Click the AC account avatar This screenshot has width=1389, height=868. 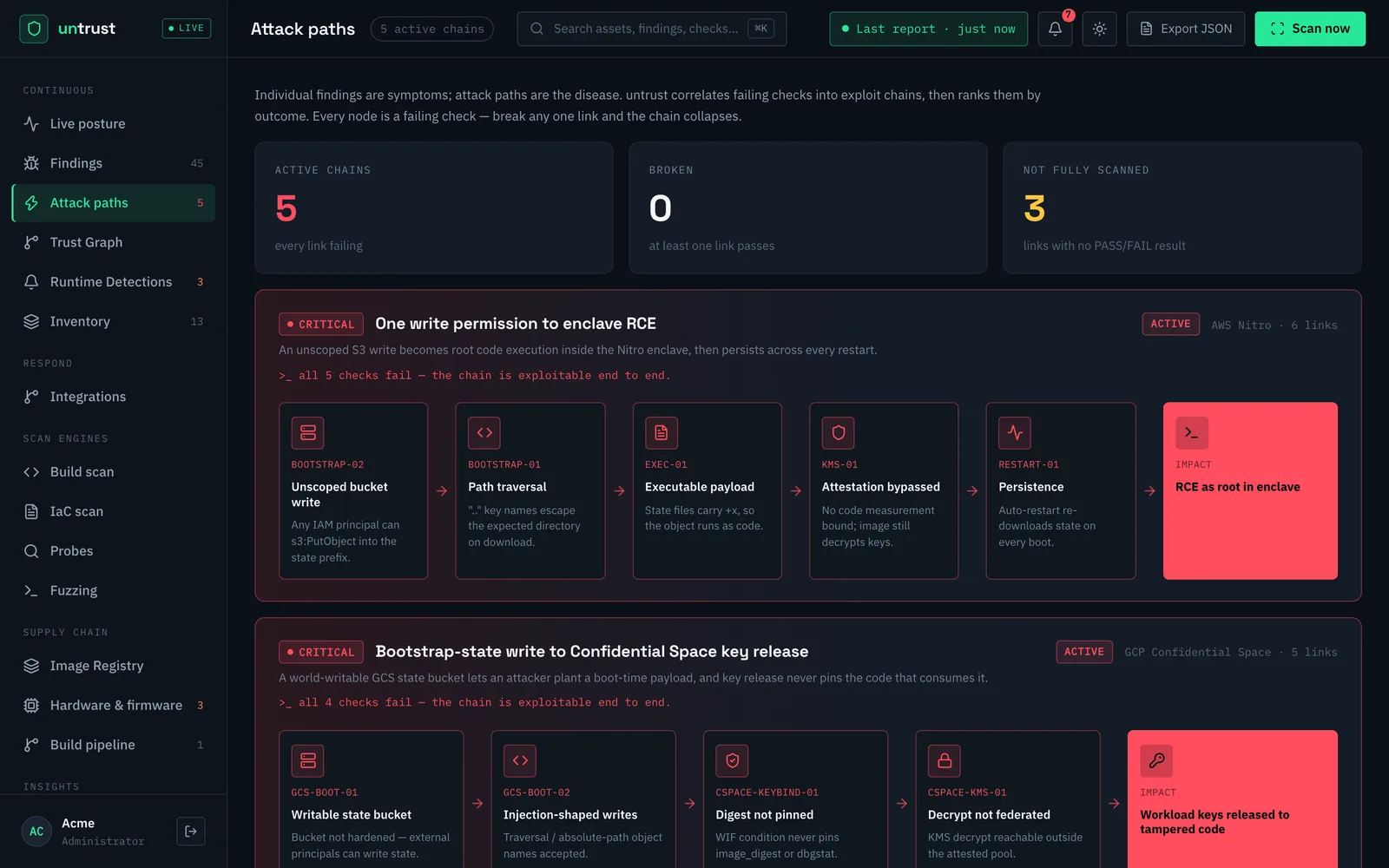coord(36,832)
